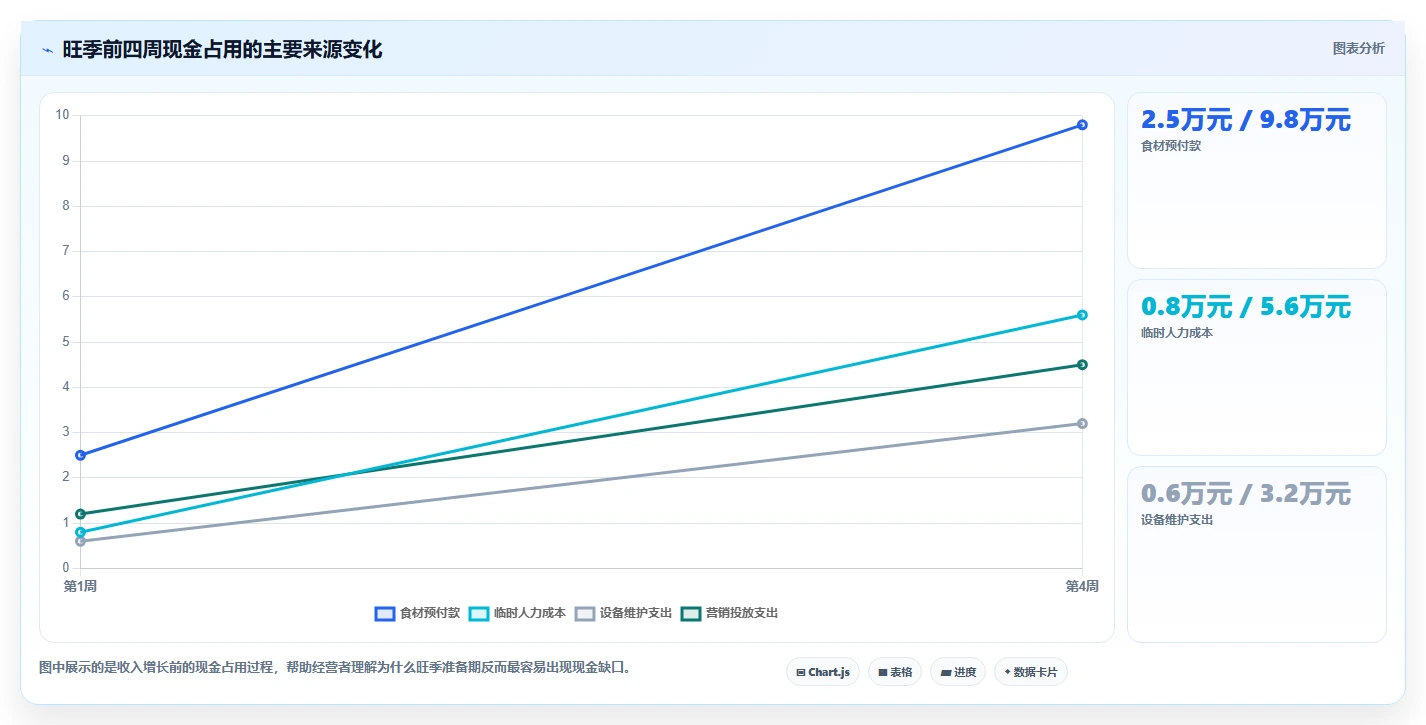Toggle the 临时人力成本 legend entry
Viewport: 1426px width, 725px height.
(x=517, y=613)
